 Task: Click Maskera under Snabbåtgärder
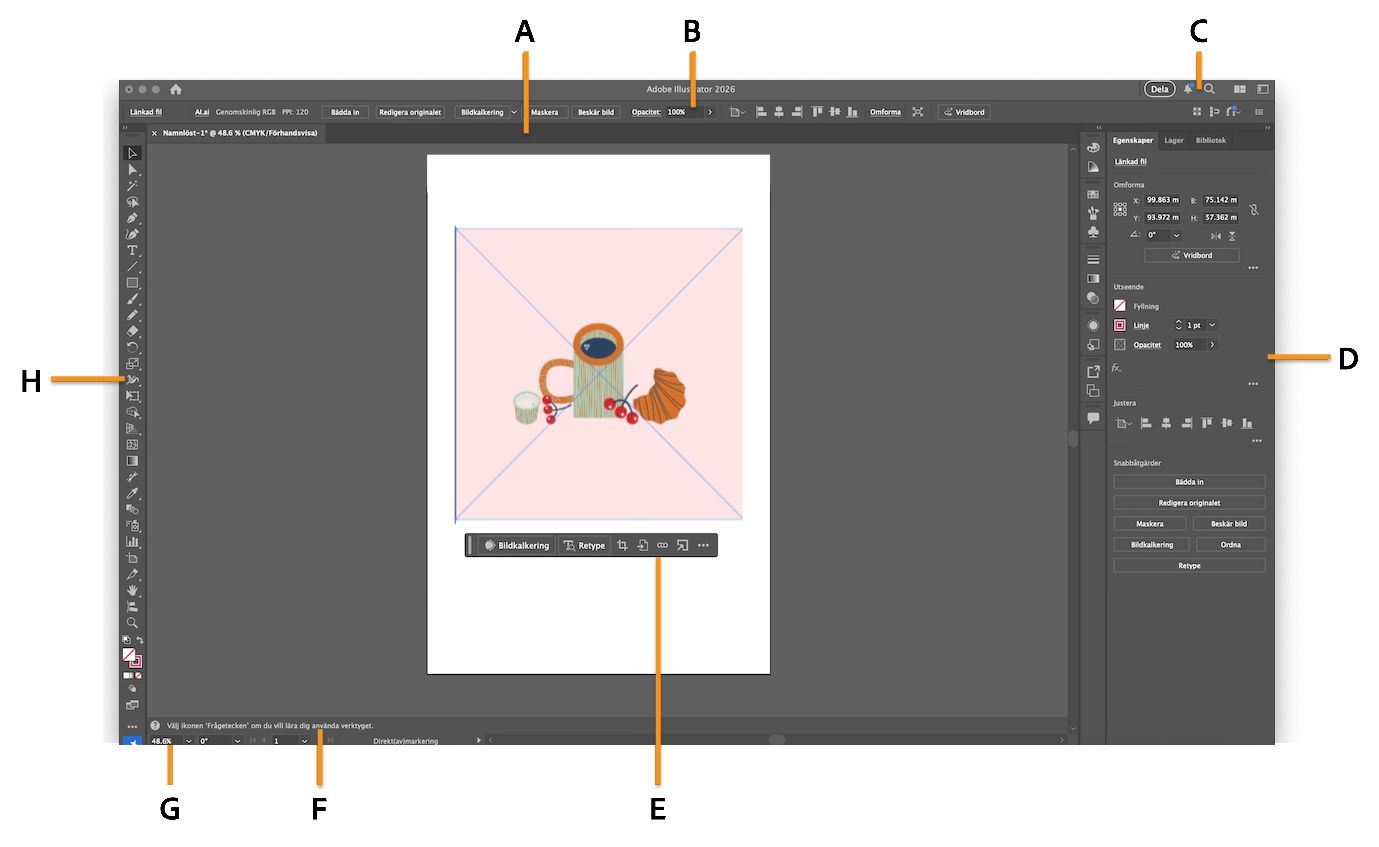coord(1149,524)
